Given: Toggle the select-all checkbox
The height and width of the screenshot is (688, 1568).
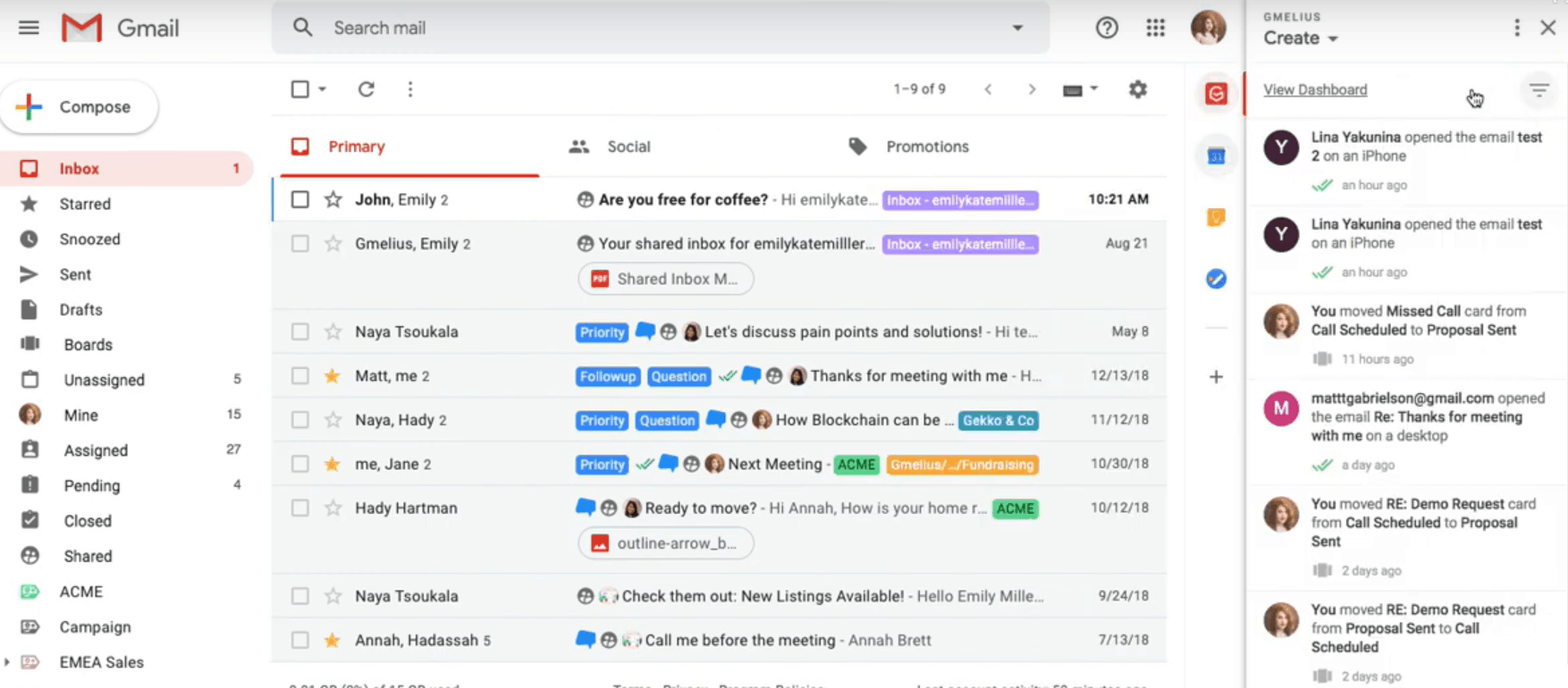Looking at the screenshot, I should coord(300,89).
